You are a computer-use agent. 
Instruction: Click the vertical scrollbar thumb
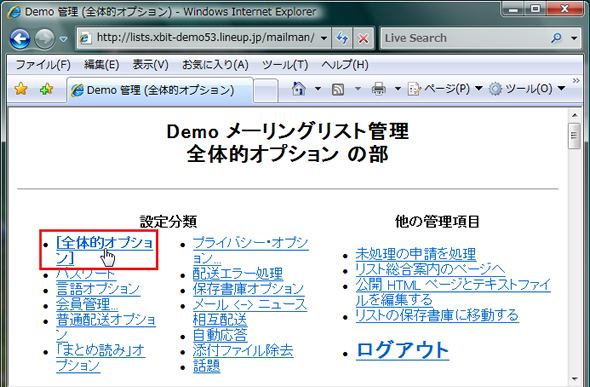(x=574, y=136)
